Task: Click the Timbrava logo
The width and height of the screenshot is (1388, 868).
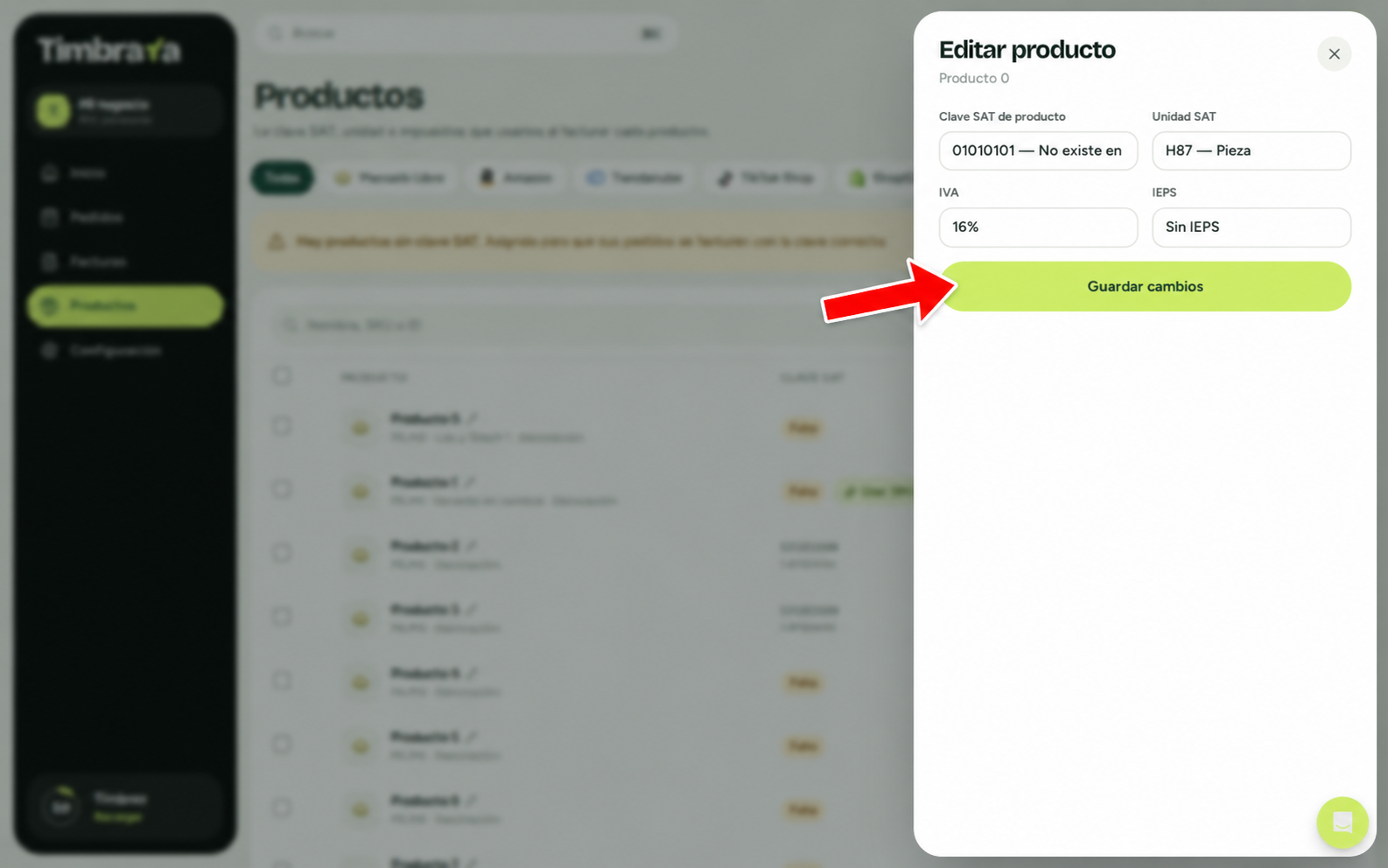Action: pos(109,51)
